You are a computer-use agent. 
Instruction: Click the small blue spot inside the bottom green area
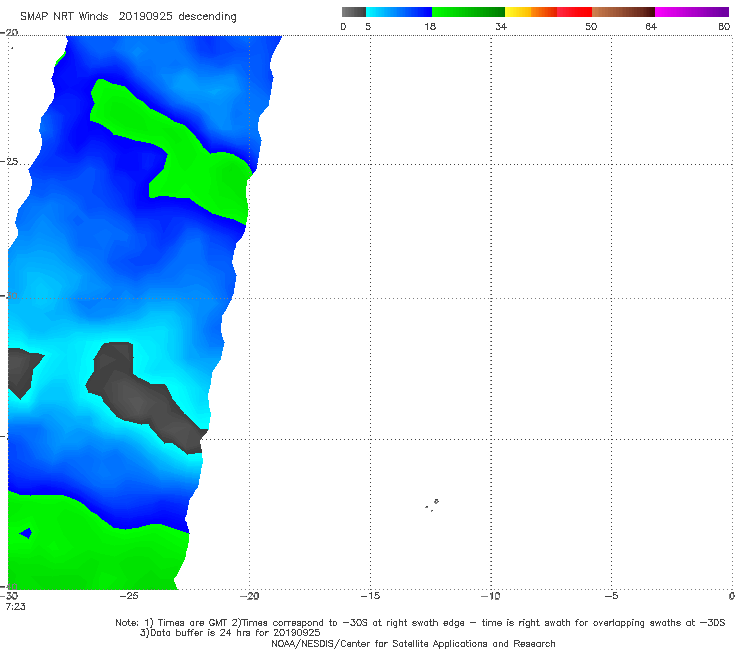coord(26,533)
